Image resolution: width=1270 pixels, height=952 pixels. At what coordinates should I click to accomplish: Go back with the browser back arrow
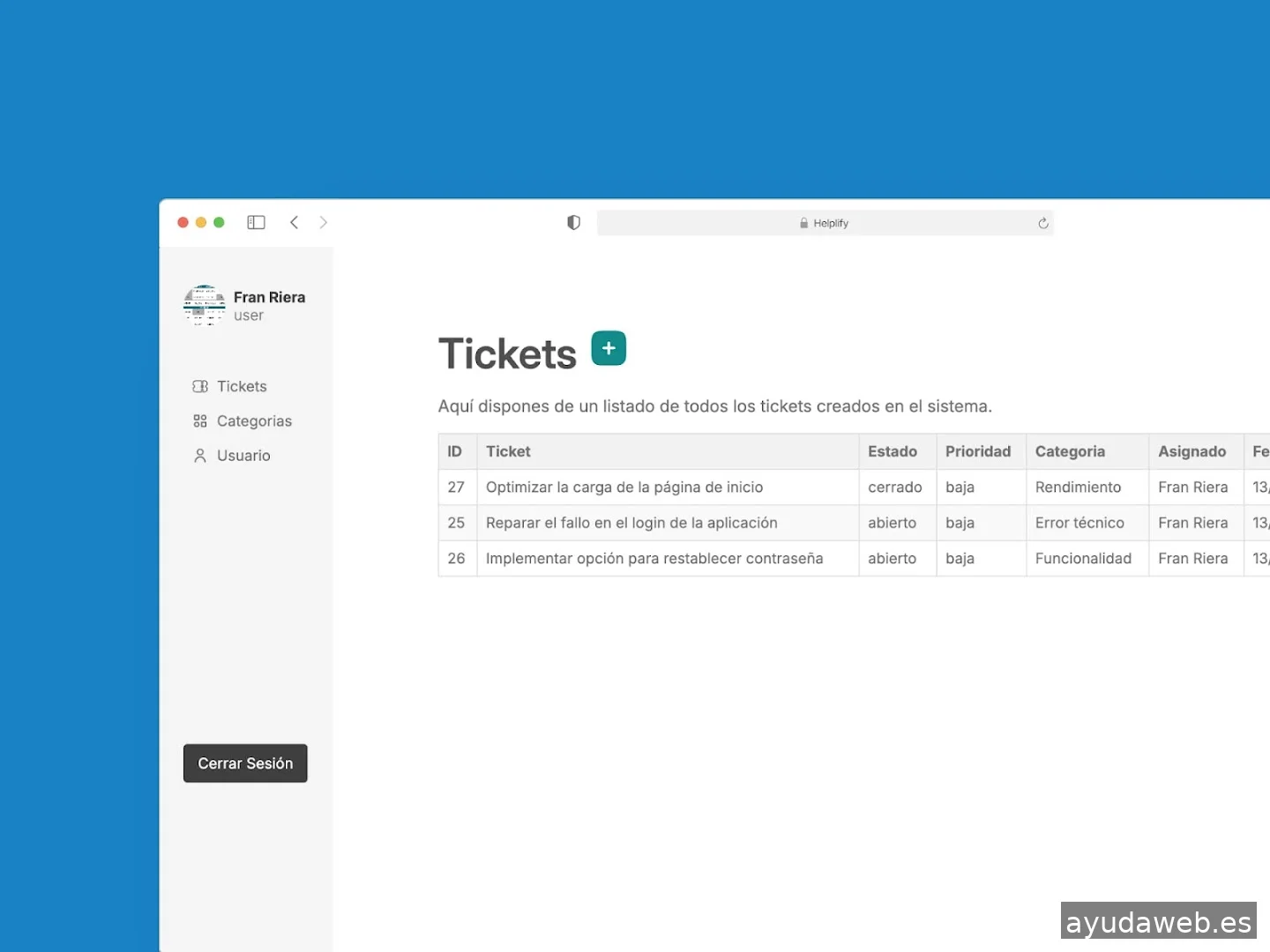click(295, 223)
